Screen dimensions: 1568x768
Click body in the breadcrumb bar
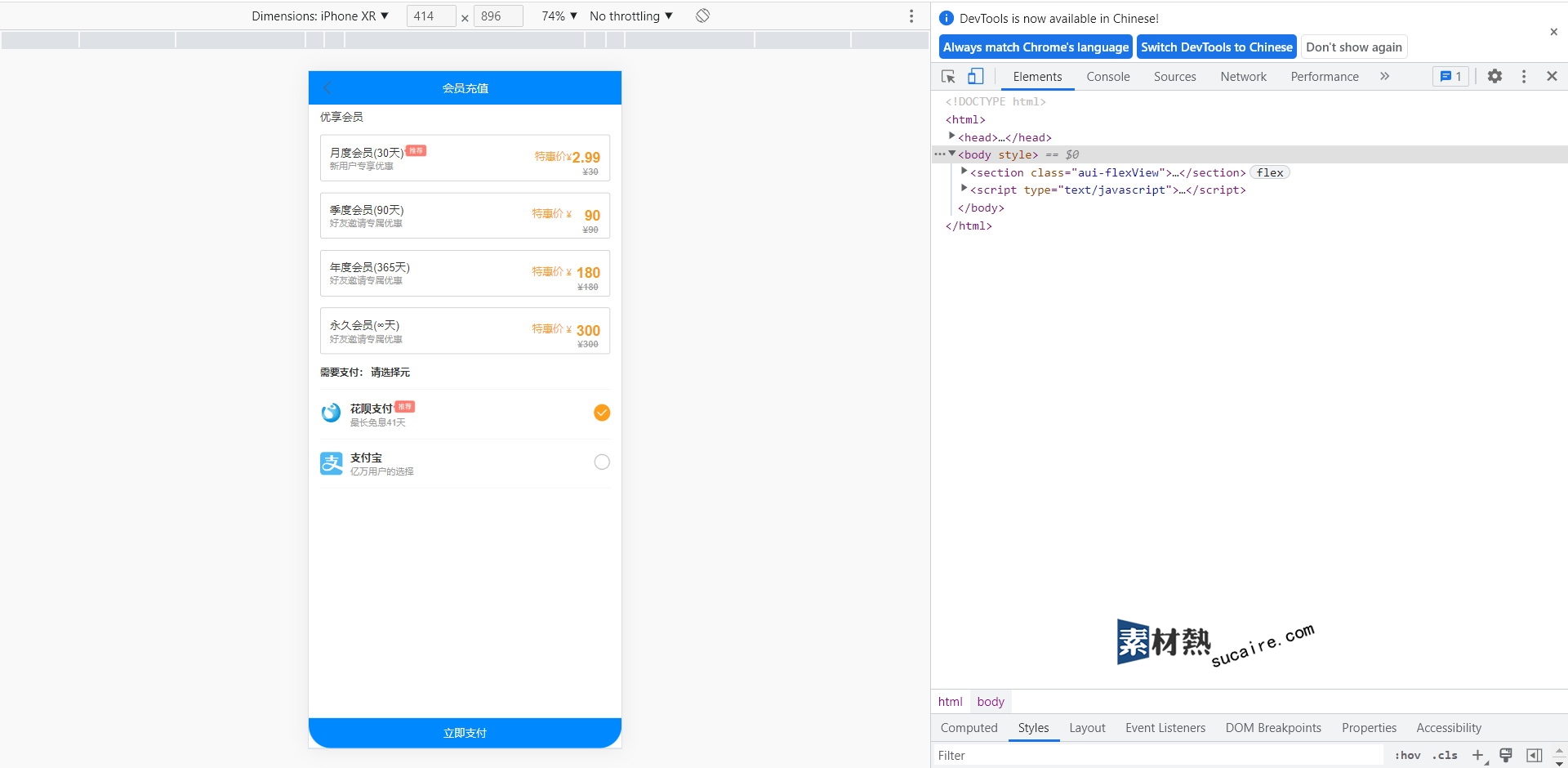[991, 701]
